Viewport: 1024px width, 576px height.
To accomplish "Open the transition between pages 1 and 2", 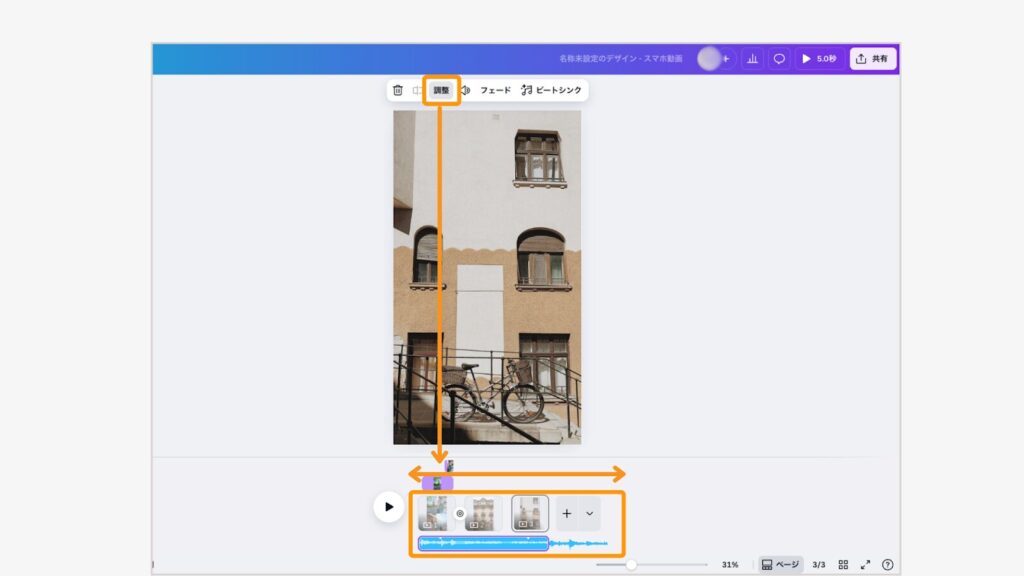I will pyautogui.click(x=460, y=513).
